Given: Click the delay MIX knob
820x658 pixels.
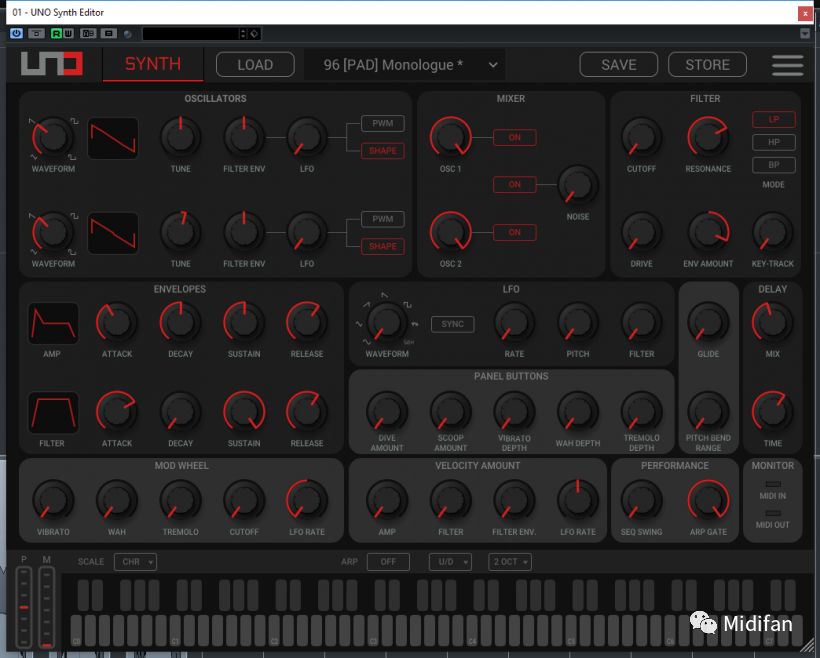Looking at the screenshot, I should pos(772,323).
